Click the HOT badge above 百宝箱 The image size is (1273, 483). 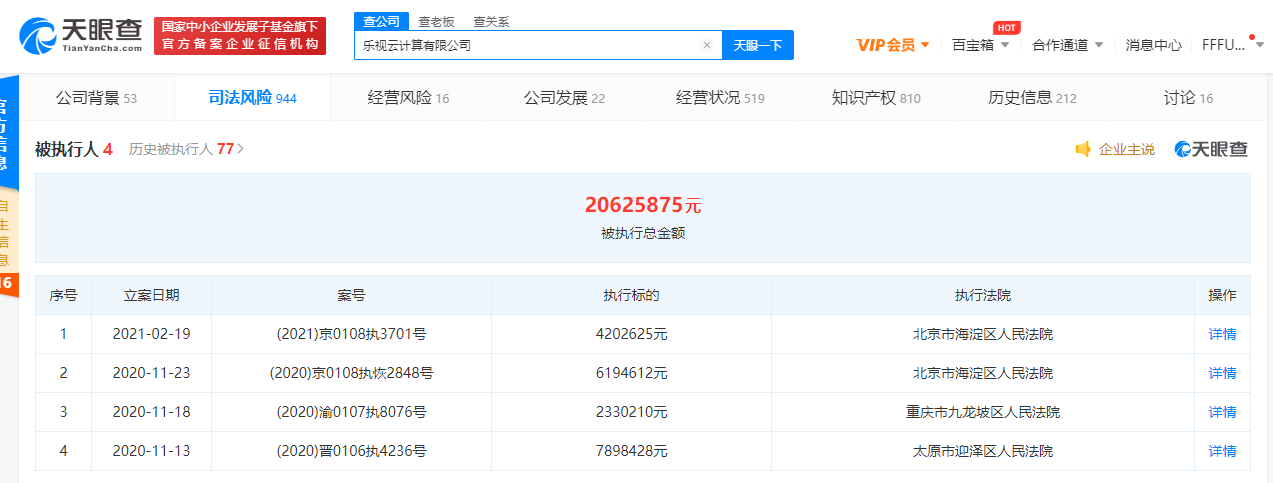tap(1007, 27)
